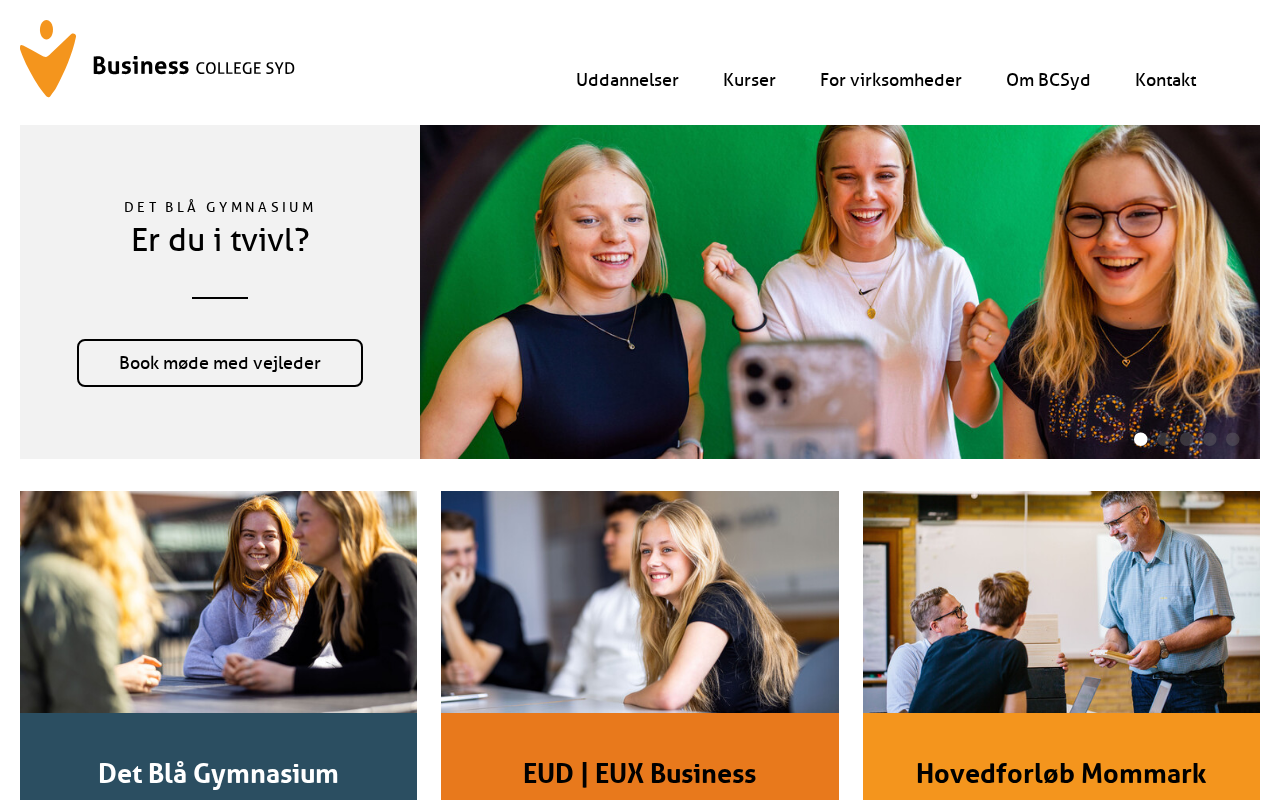Open the EUD | EUX Business card photo
This screenshot has width=1280, height=800.
coord(640,602)
